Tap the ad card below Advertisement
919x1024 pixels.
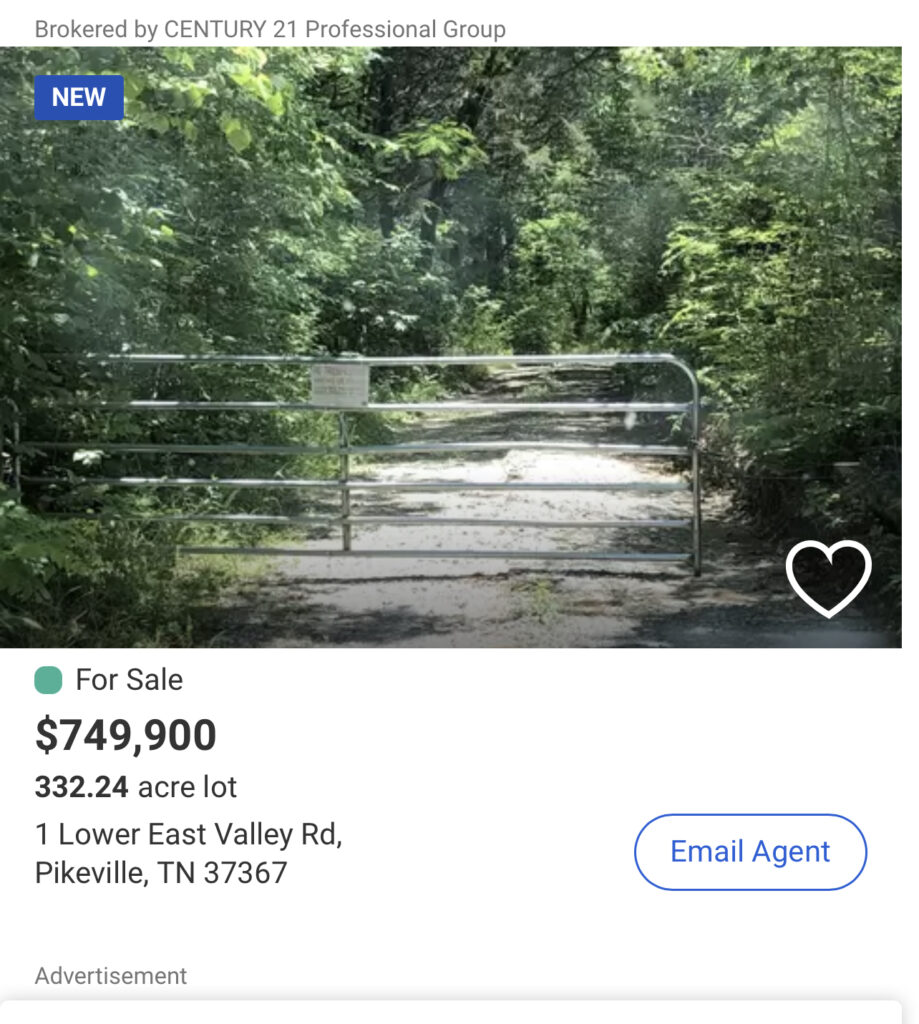450,1011
